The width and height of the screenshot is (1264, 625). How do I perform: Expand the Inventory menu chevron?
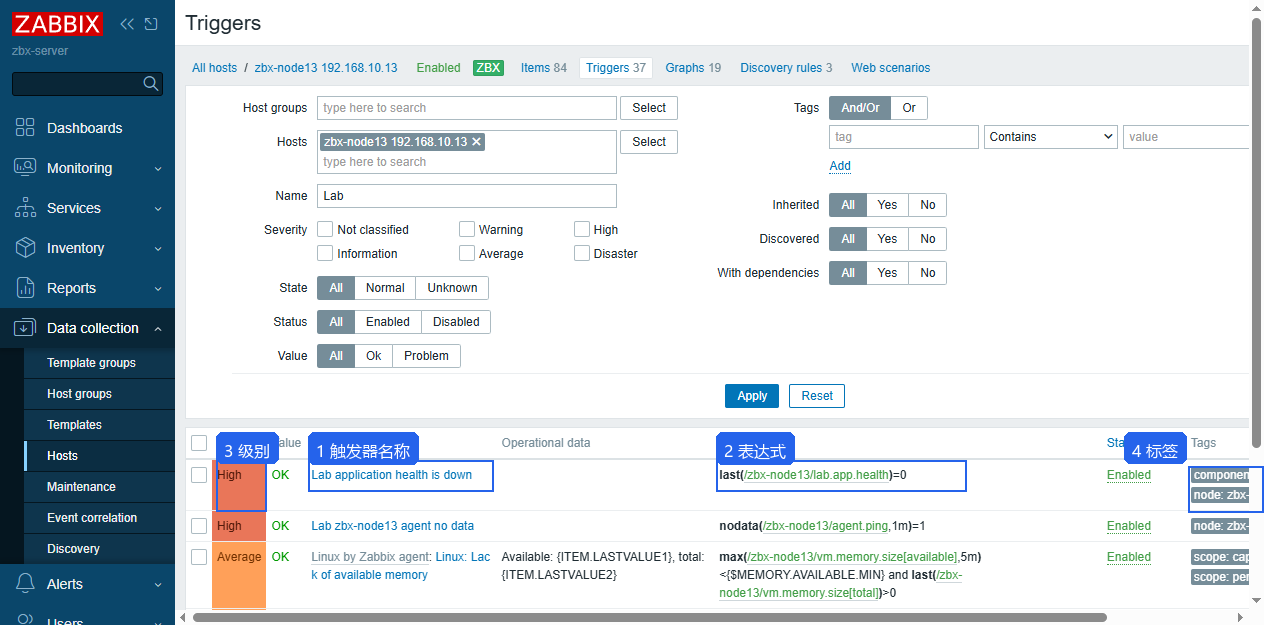click(x=158, y=249)
